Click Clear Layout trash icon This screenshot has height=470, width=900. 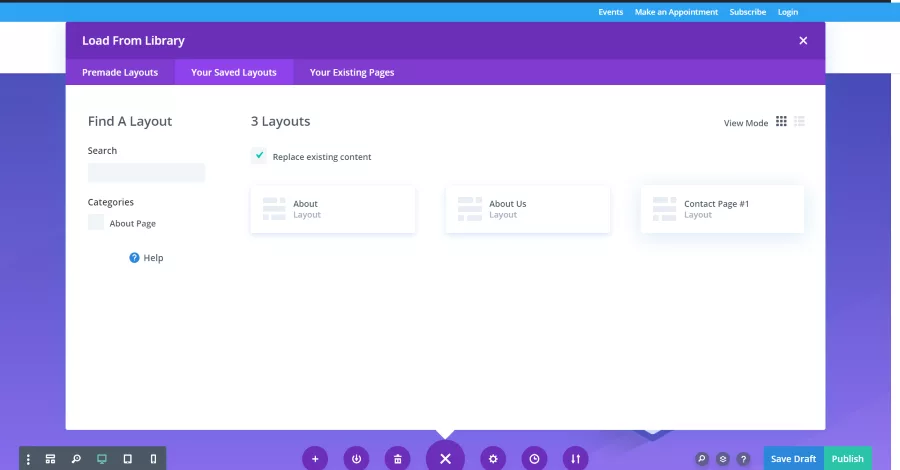pos(397,459)
